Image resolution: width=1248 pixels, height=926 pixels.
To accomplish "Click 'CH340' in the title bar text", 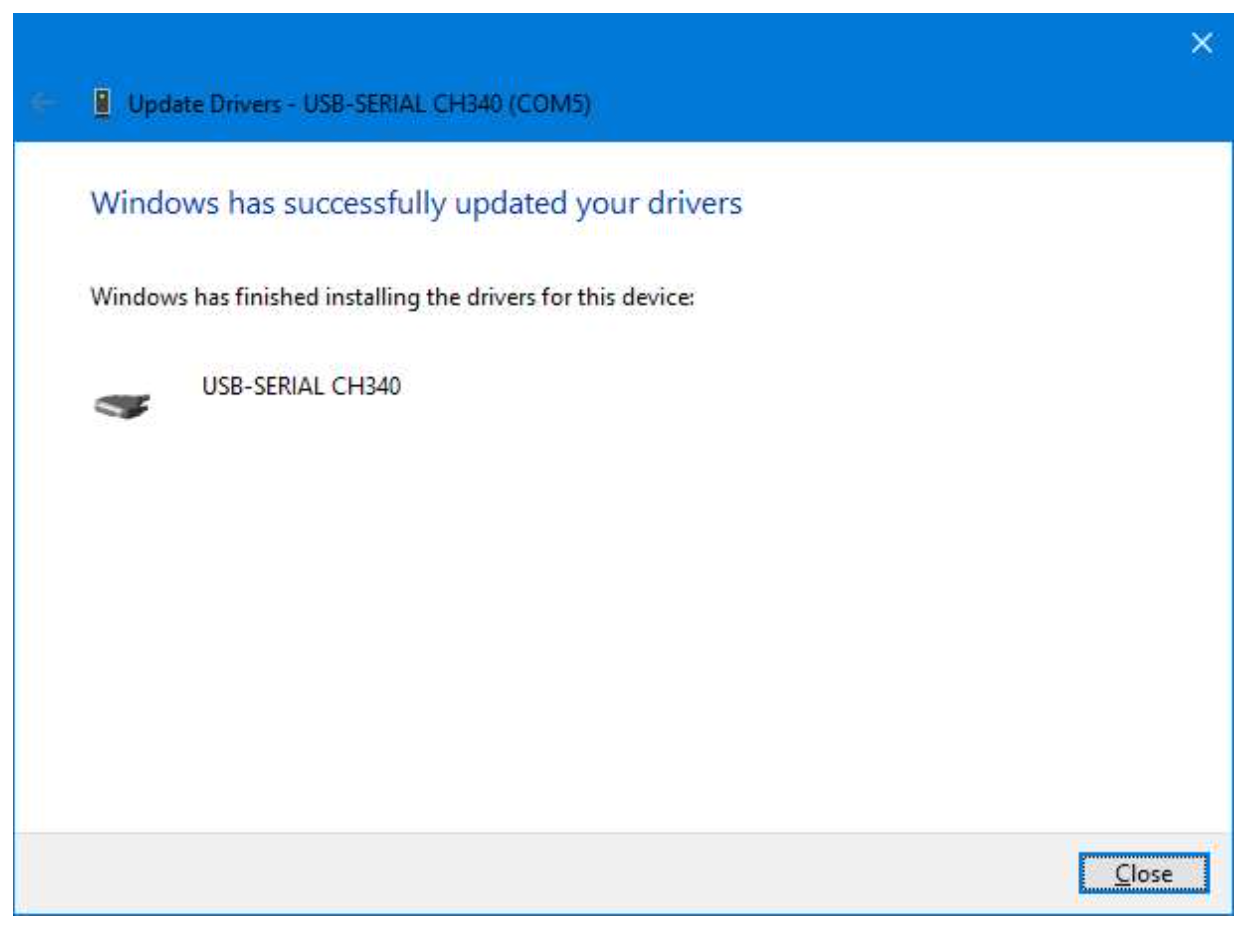I will pos(470,104).
